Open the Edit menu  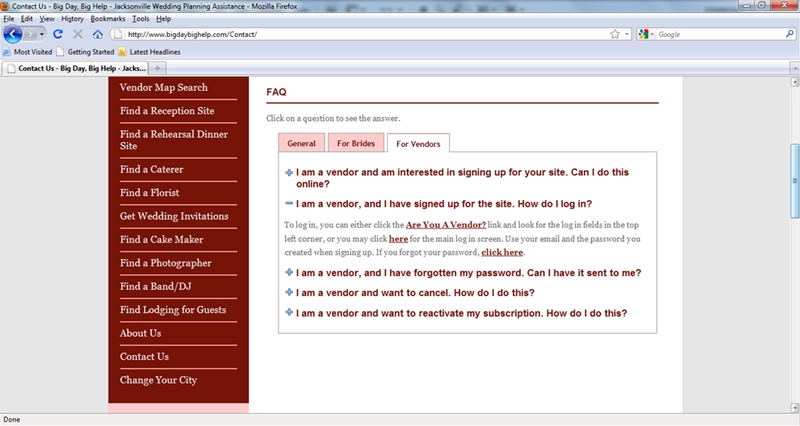click(x=27, y=19)
